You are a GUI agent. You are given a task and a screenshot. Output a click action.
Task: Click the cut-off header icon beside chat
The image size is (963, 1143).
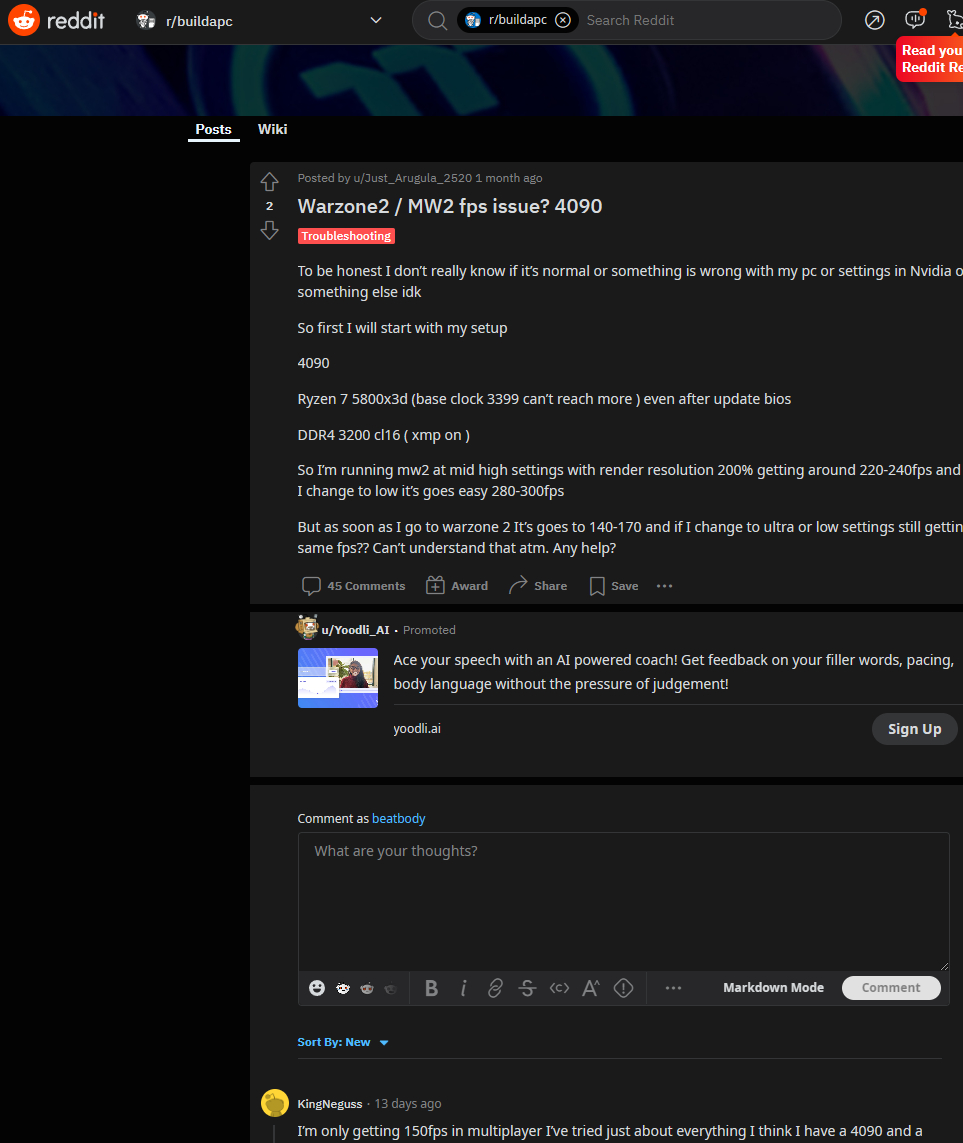pyautogui.click(x=954, y=20)
